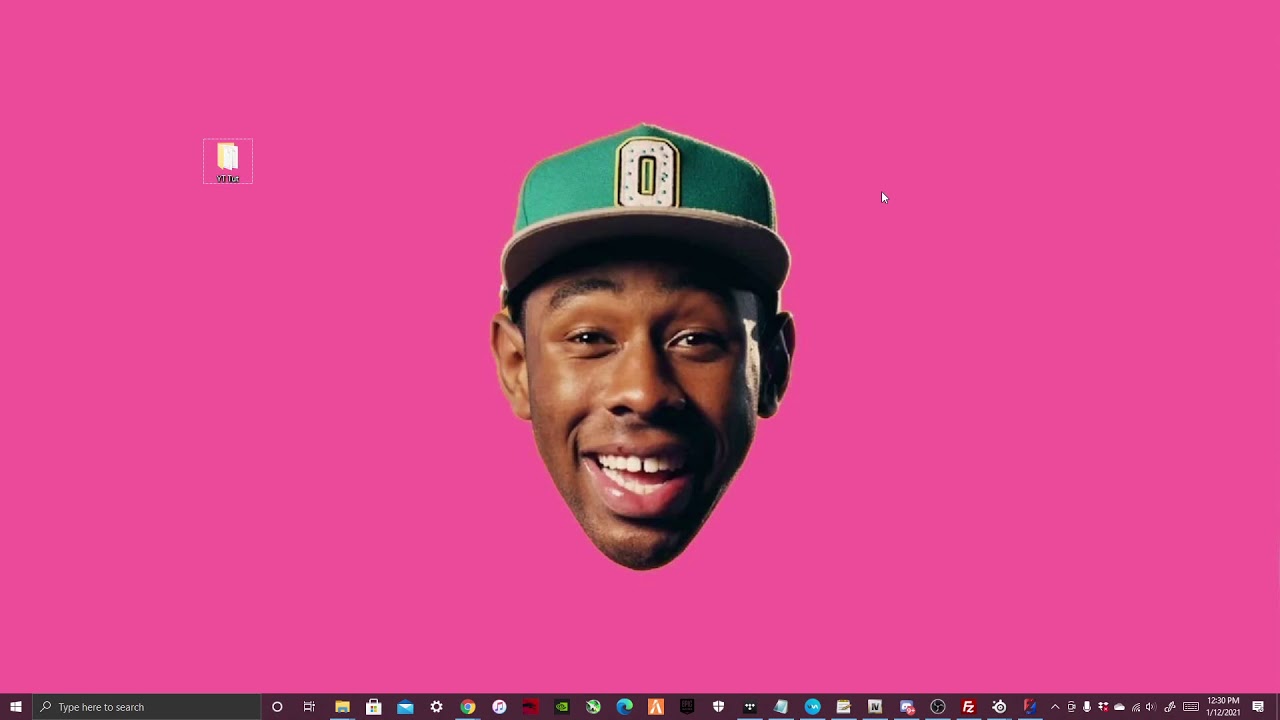Open Settings gear in the taskbar
This screenshot has height=720, width=1280.
436,707
